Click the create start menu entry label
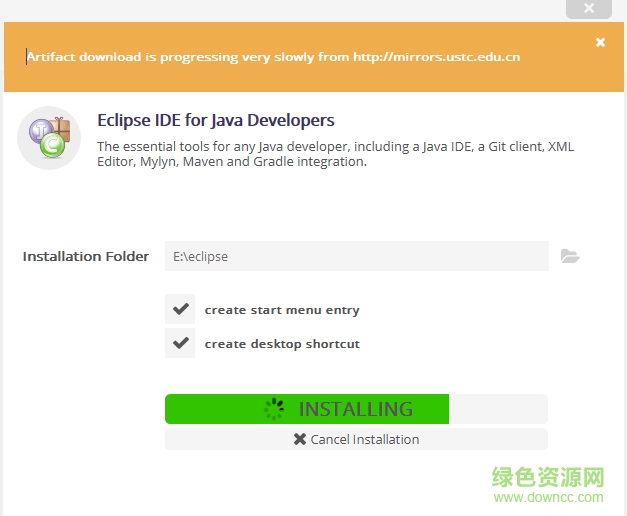The height and width of the screenshot is (516, 627). tap(282, 310)
